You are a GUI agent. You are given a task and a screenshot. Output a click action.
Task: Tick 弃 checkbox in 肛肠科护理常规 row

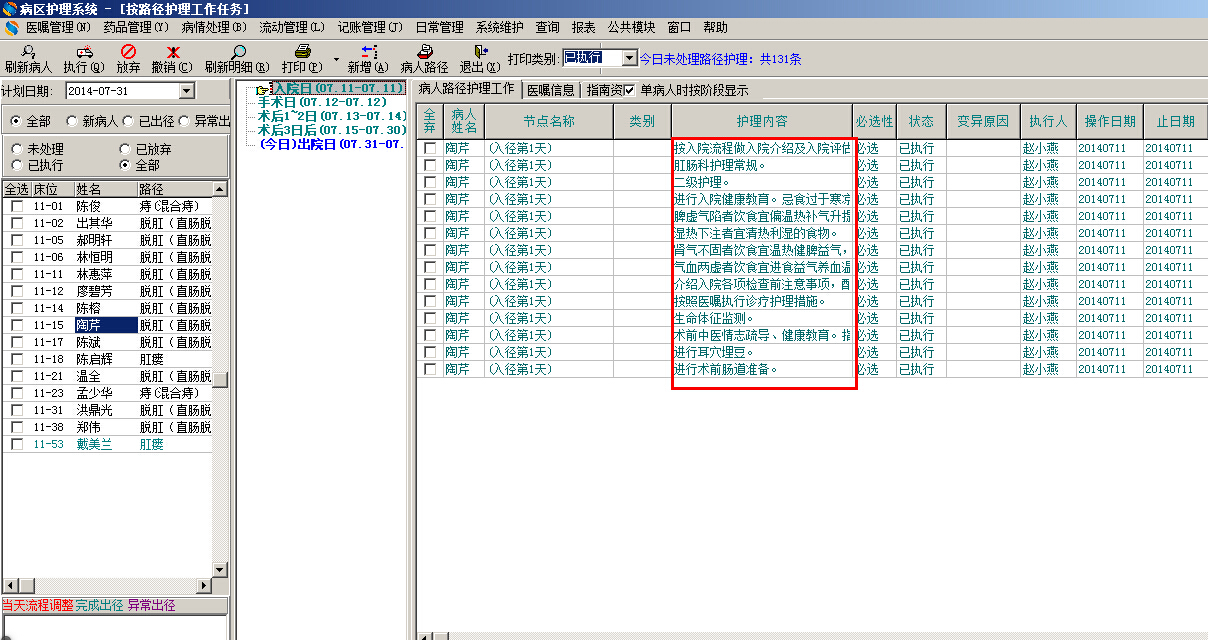pyautogui.click(x=430, y=165)
